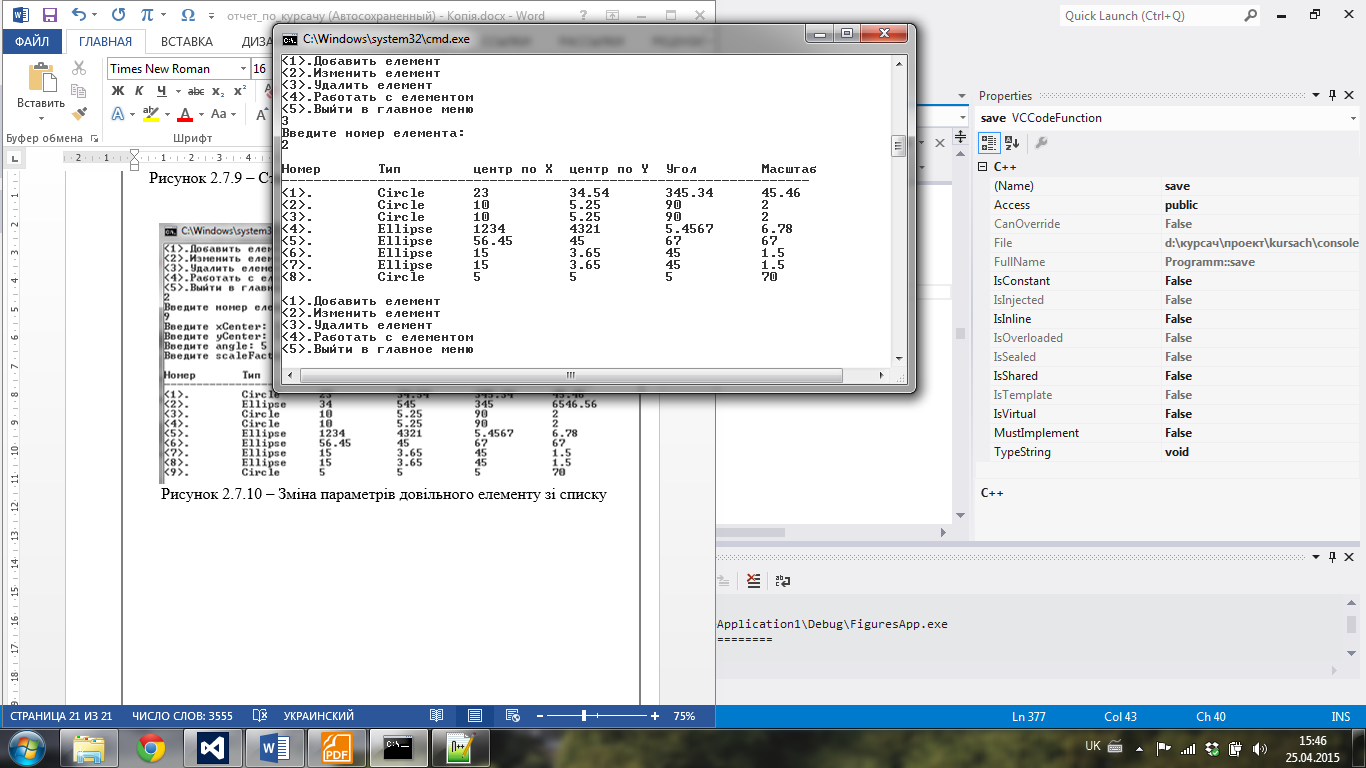The height and width of the screenshot is (768, 1366).
Task: Toggle strikethrough abc formatting
Action: tap(195, 91)
